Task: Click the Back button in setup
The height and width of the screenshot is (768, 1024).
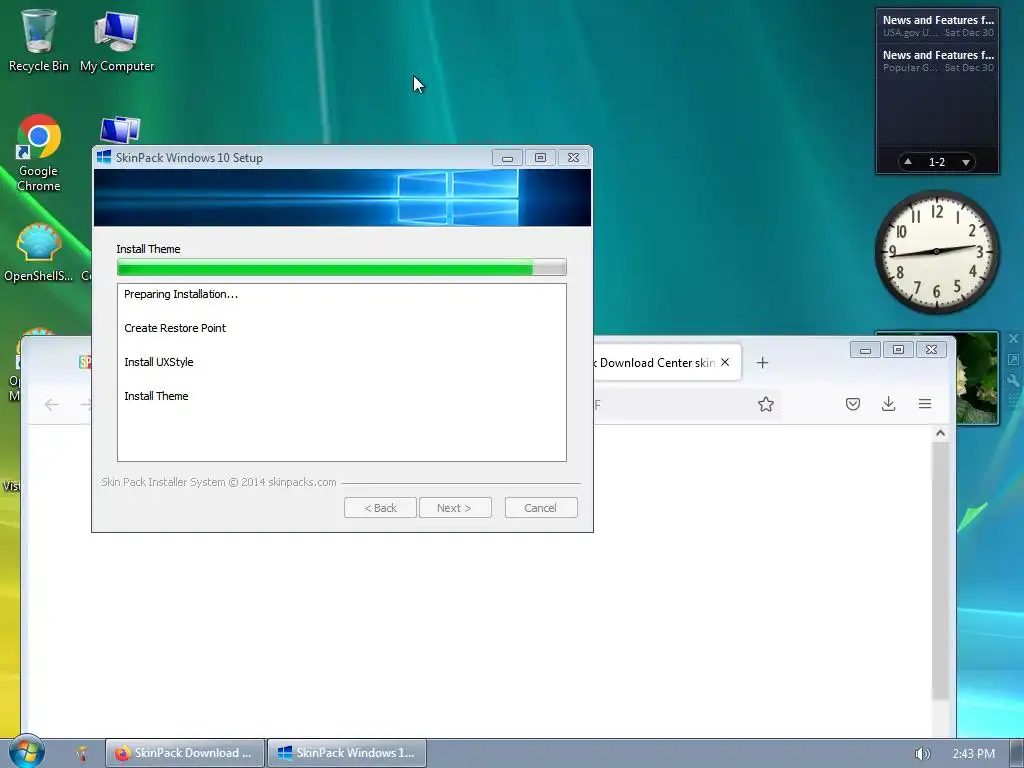Action: [x=380, y=507]
